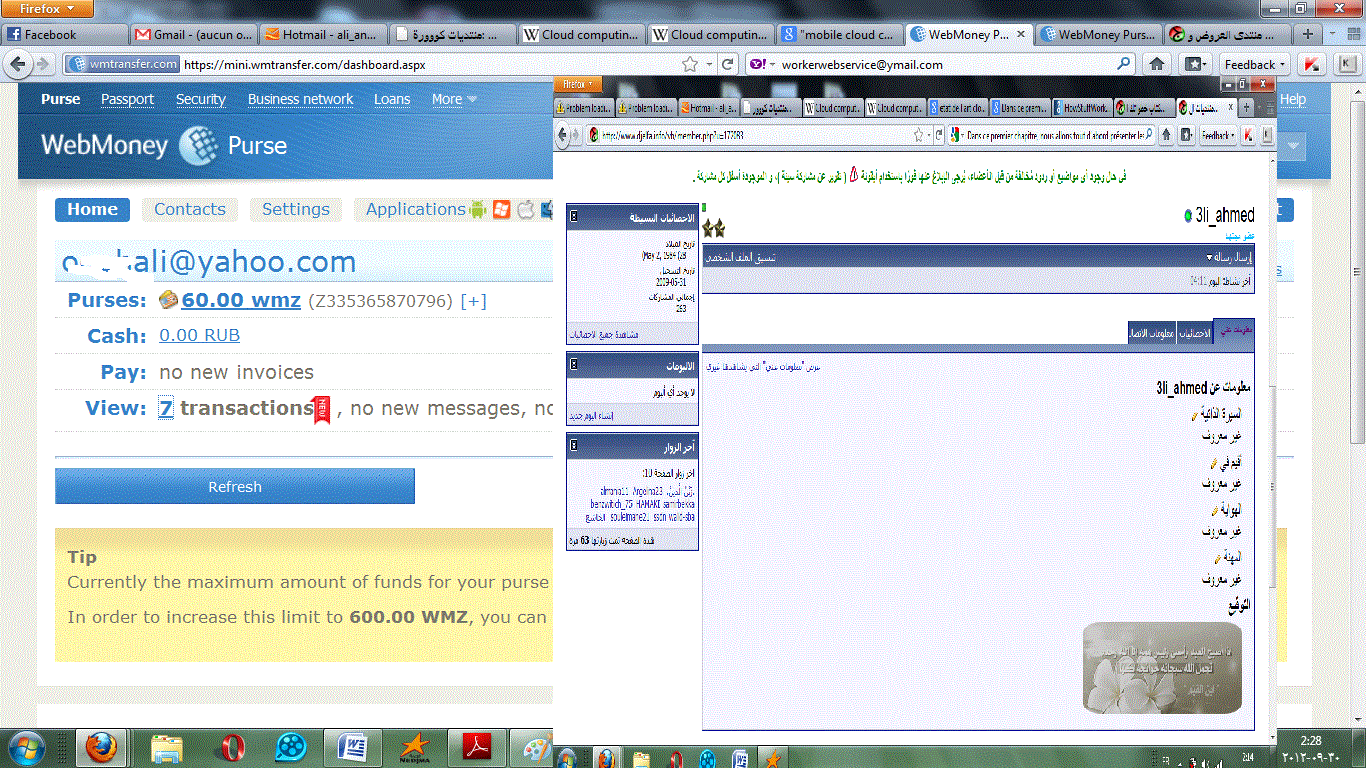
Task: Open the Apple application icon
Action: (x=526, y=209)
